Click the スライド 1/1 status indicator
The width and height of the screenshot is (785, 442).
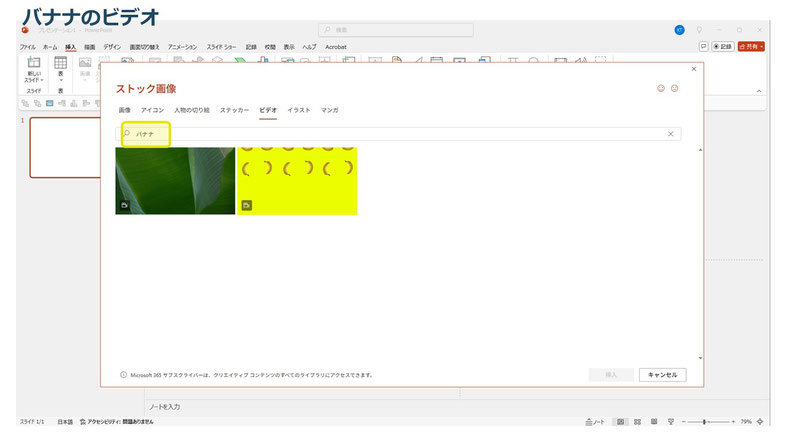click(x=32, y=422)
